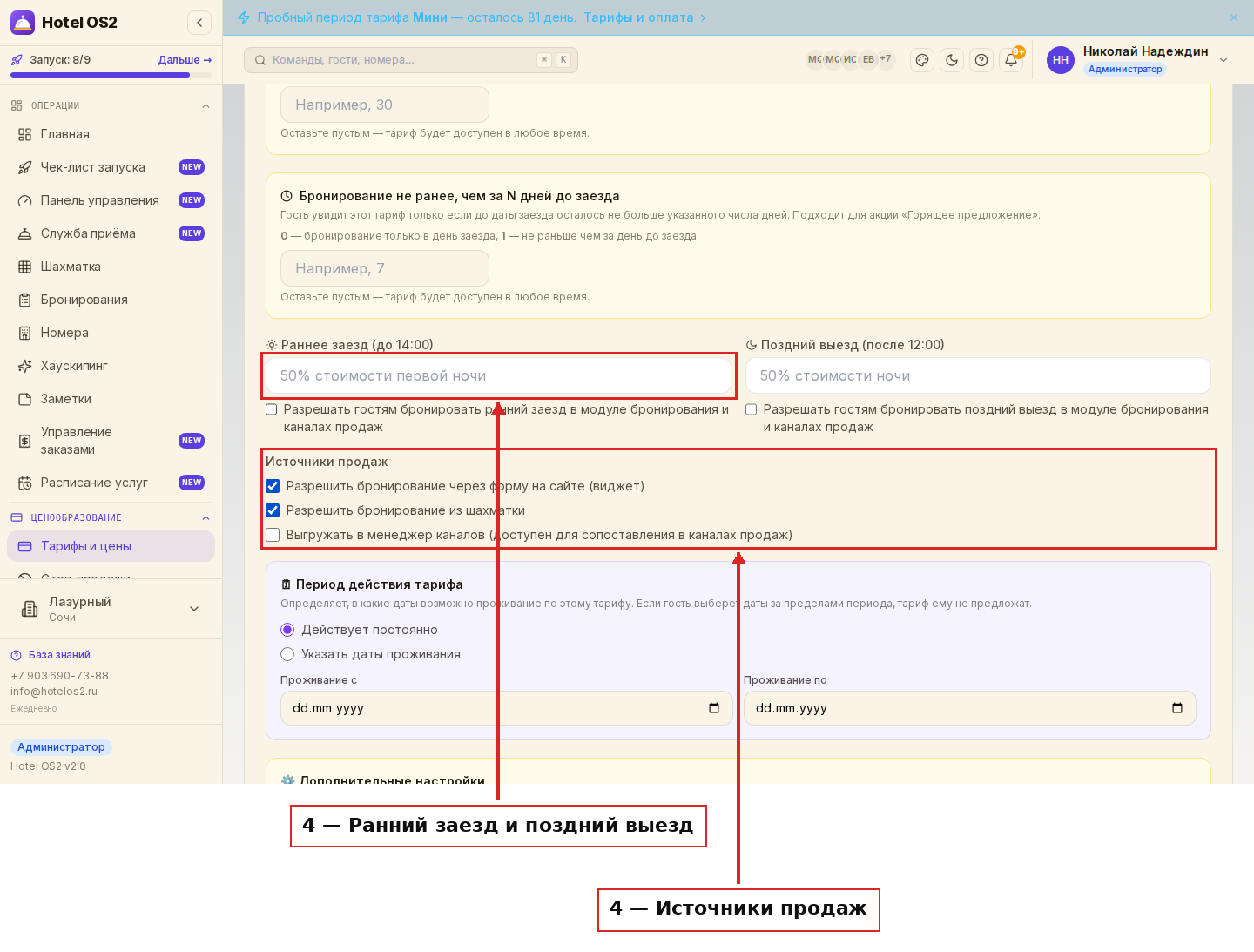Collapse the Операции sidebar section
Screen dimensions: 1254x952
[x=206, y=106]
